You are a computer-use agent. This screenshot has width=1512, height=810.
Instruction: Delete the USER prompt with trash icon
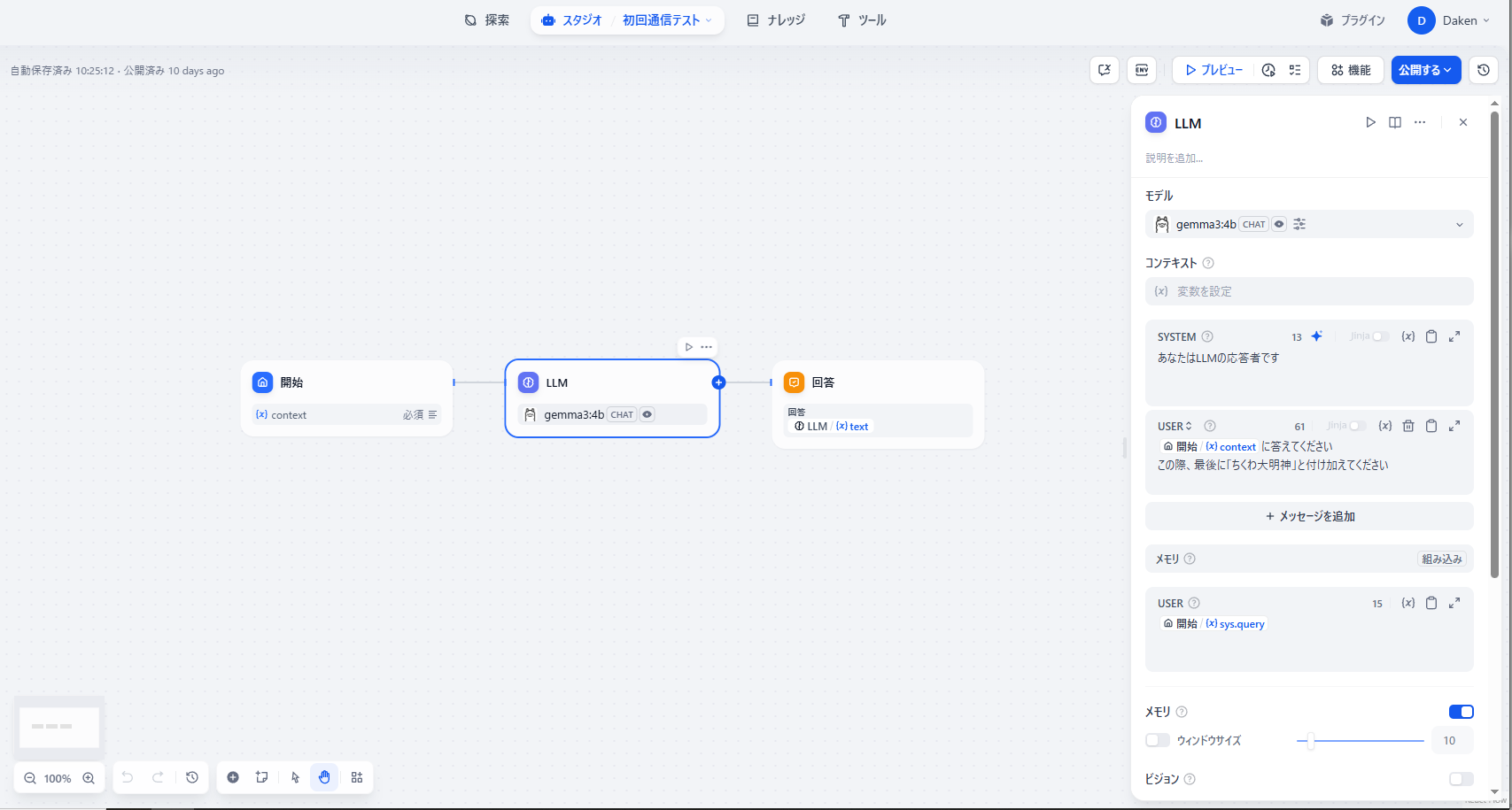(x=1408, y=426)
